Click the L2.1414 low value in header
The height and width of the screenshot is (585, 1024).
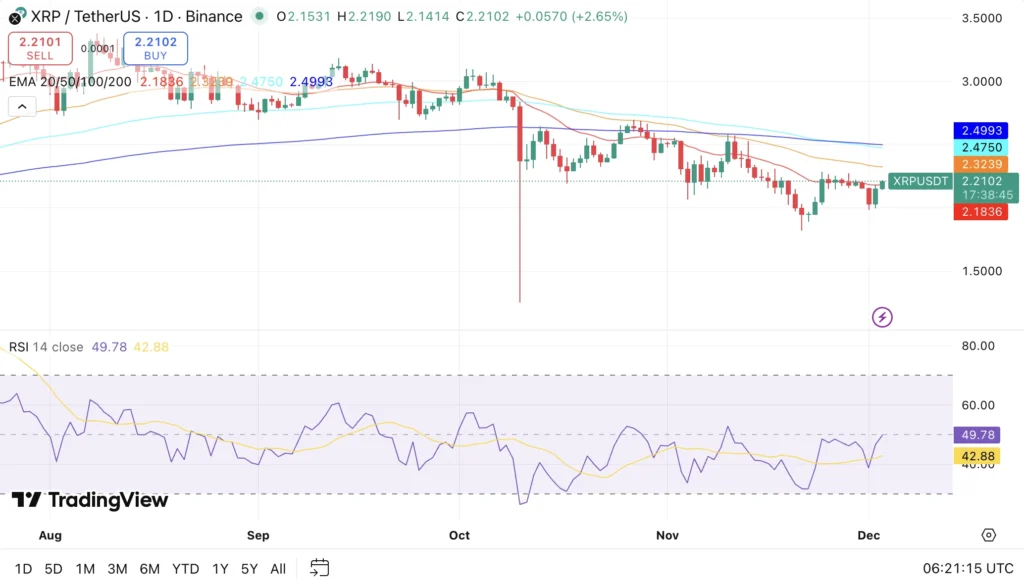pos(423,16)
